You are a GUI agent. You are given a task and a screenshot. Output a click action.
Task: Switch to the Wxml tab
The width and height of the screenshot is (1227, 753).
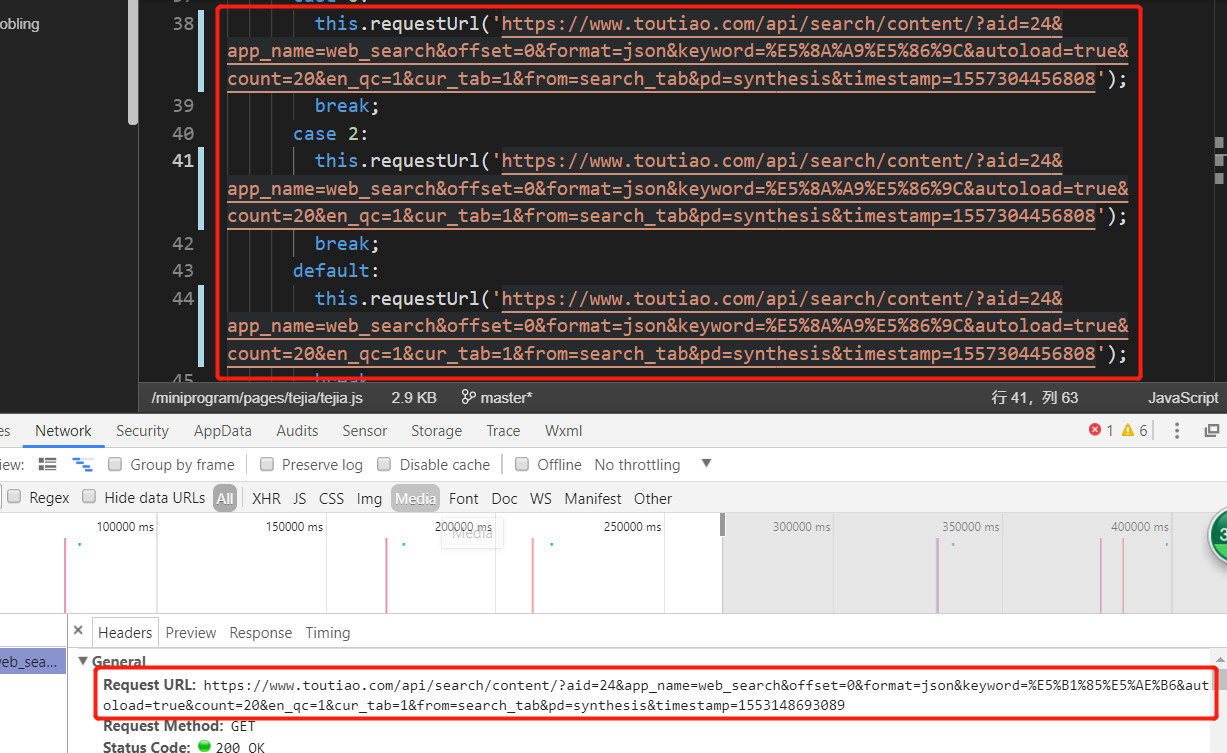click(x=564, y=431)
